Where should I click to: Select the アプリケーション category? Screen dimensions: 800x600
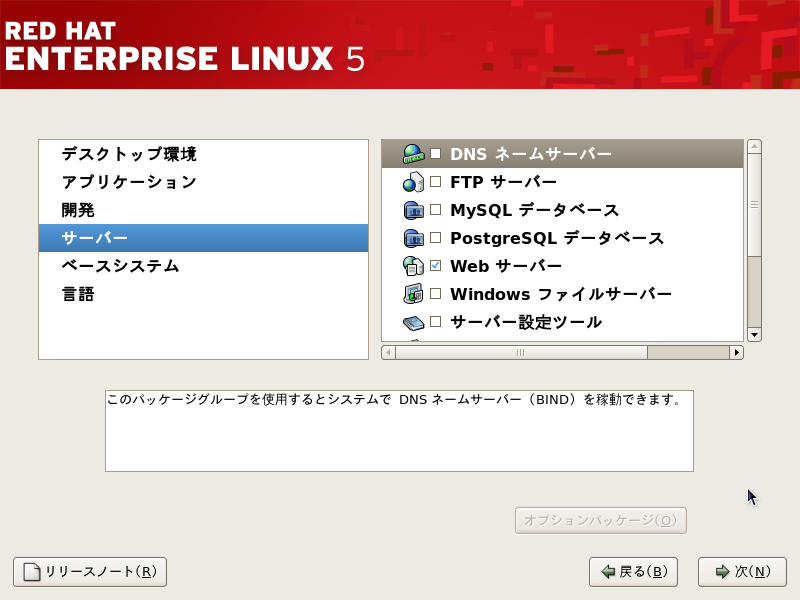click(204, 182)
